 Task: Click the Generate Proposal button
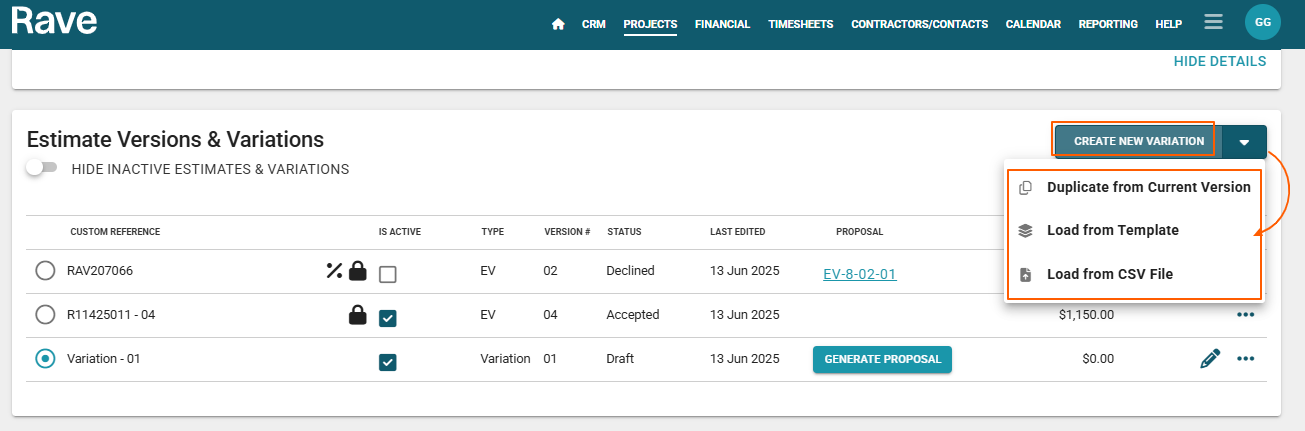click(882, 359)
